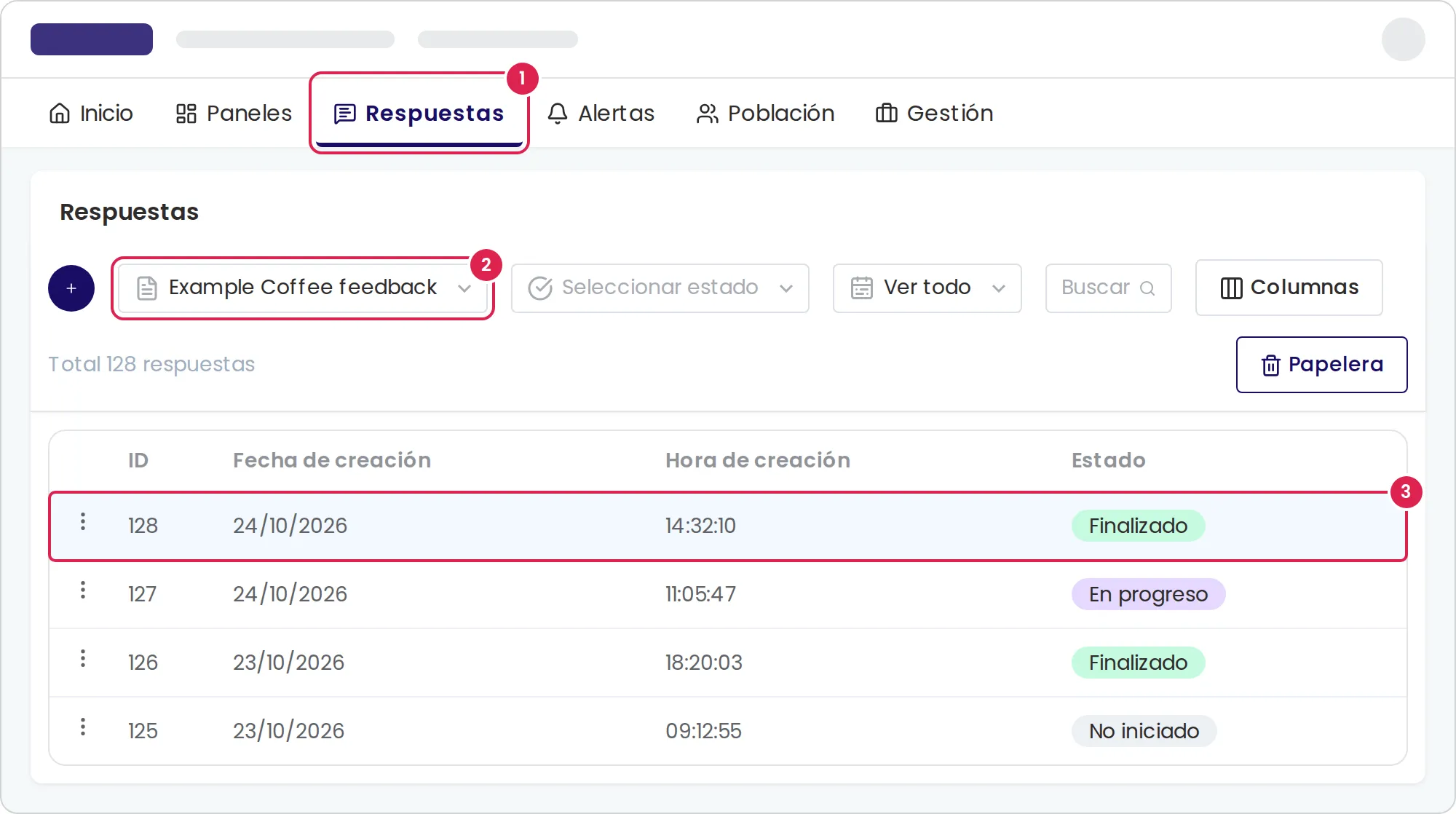This screenshot has height=814, width=1456.
Task: Click the chevron next to Ver todo
Action: coord(999,288)
